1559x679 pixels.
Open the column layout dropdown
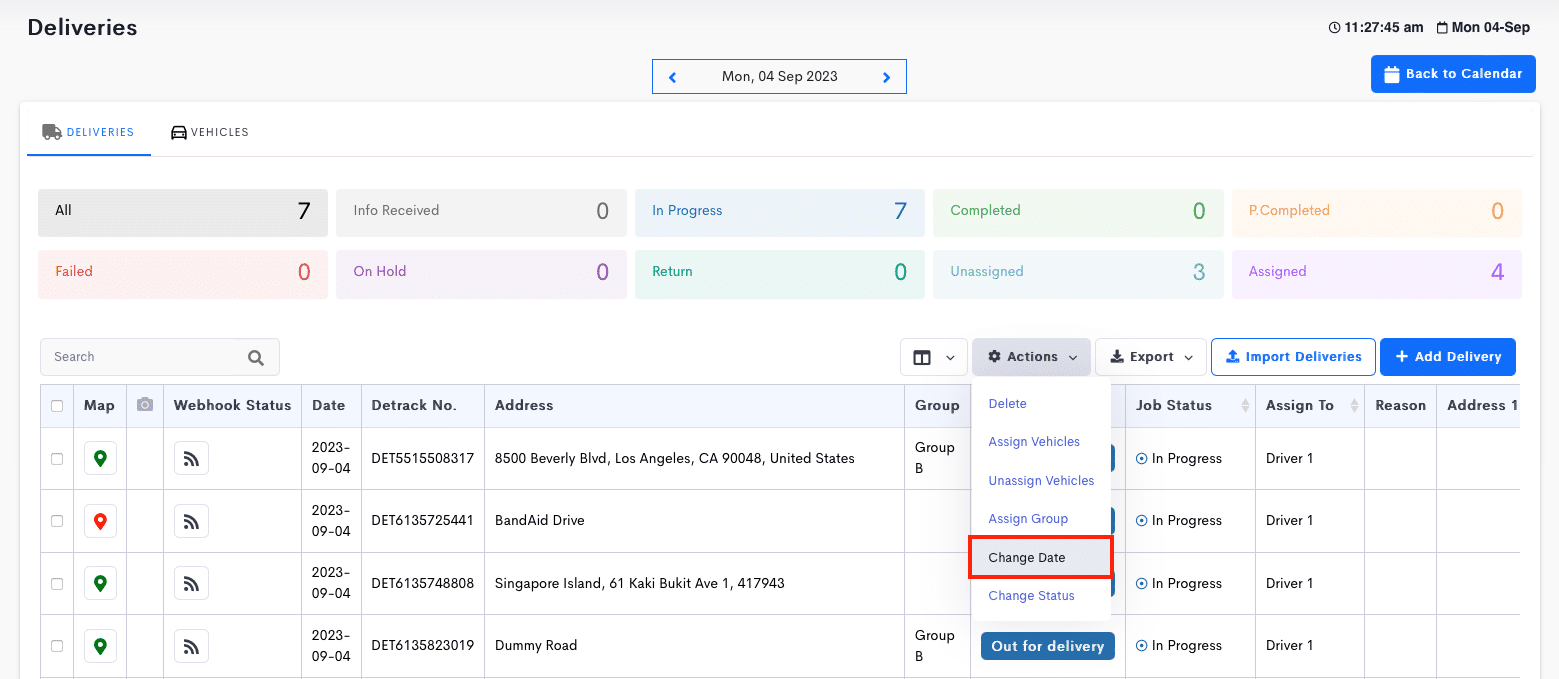point(933,357)
